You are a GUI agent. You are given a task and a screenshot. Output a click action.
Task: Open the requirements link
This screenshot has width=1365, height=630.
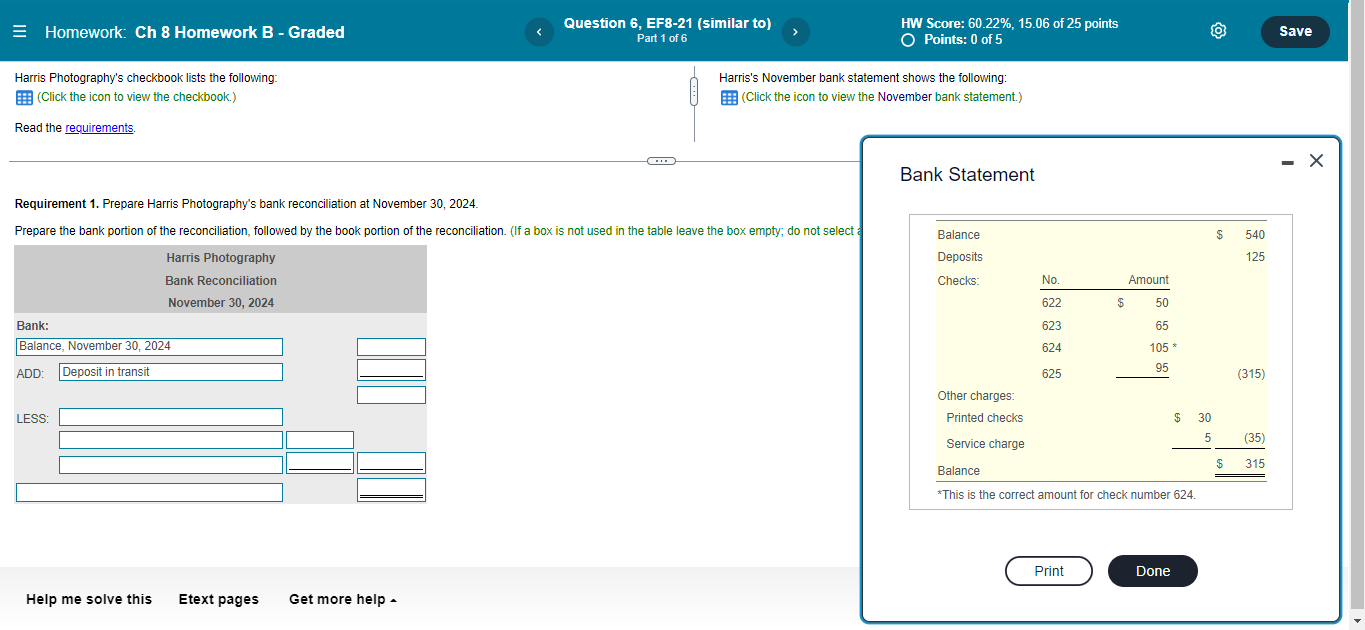click(x=99, y=127)
